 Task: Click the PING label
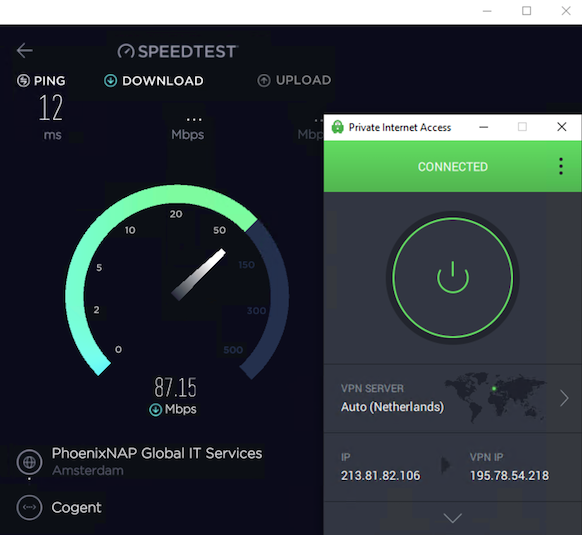(49, 81)
